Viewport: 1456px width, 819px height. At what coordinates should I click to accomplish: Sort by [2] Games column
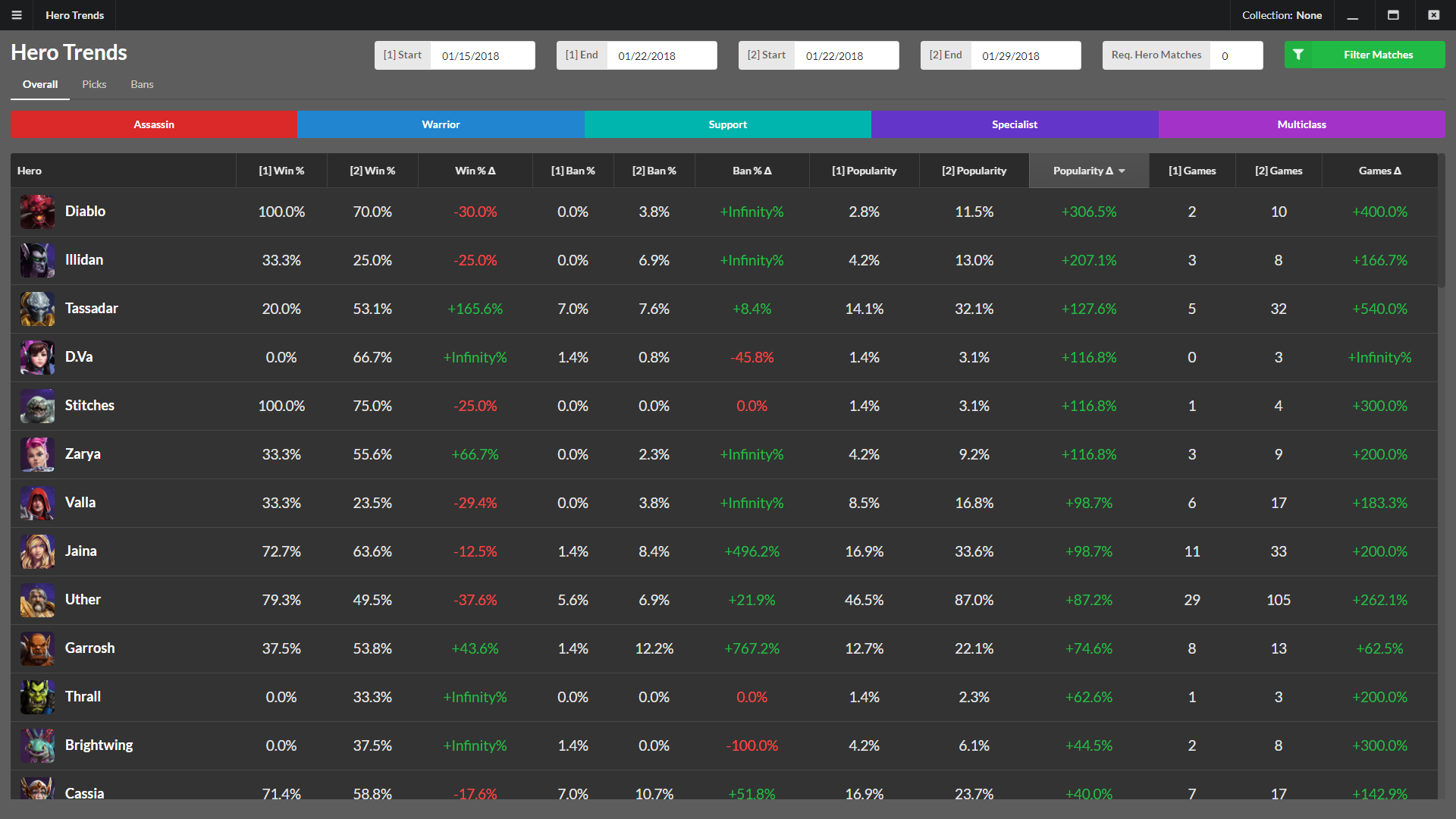coord(1279,171)
